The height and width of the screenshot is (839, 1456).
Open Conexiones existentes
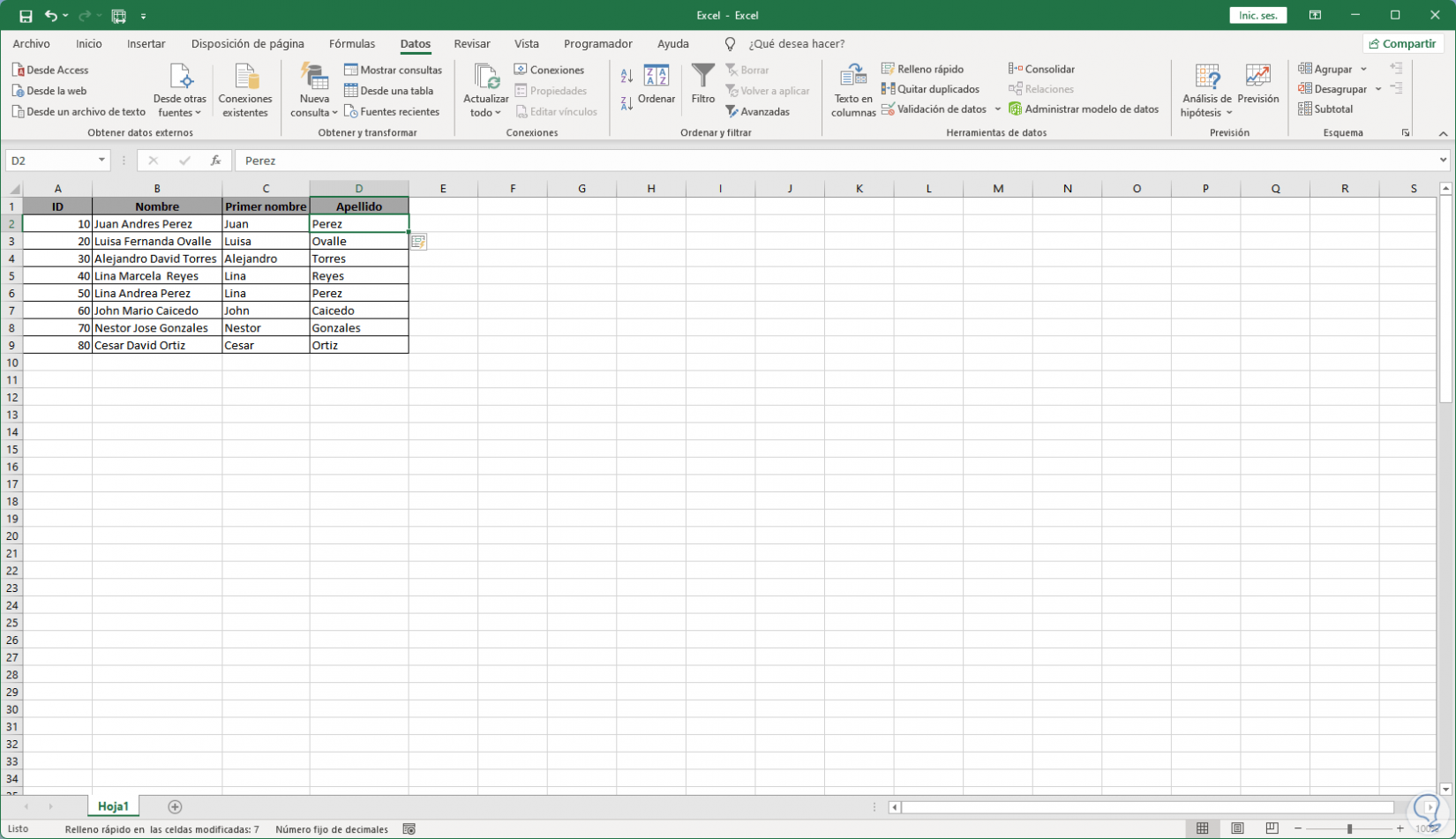245,91
